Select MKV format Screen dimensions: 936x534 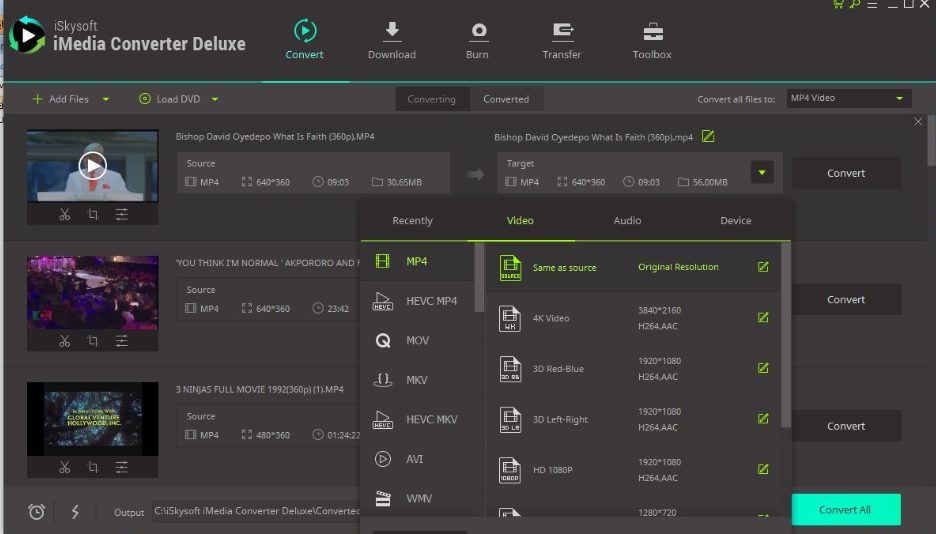point(417,379)
